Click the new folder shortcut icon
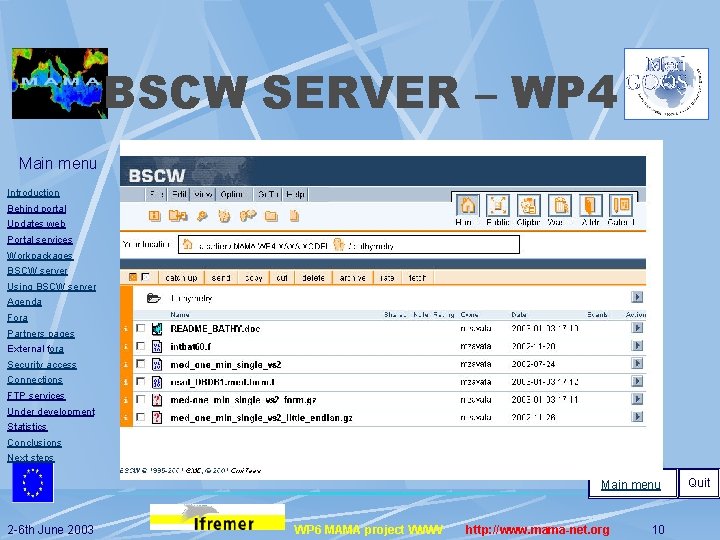 coord(271,216)
